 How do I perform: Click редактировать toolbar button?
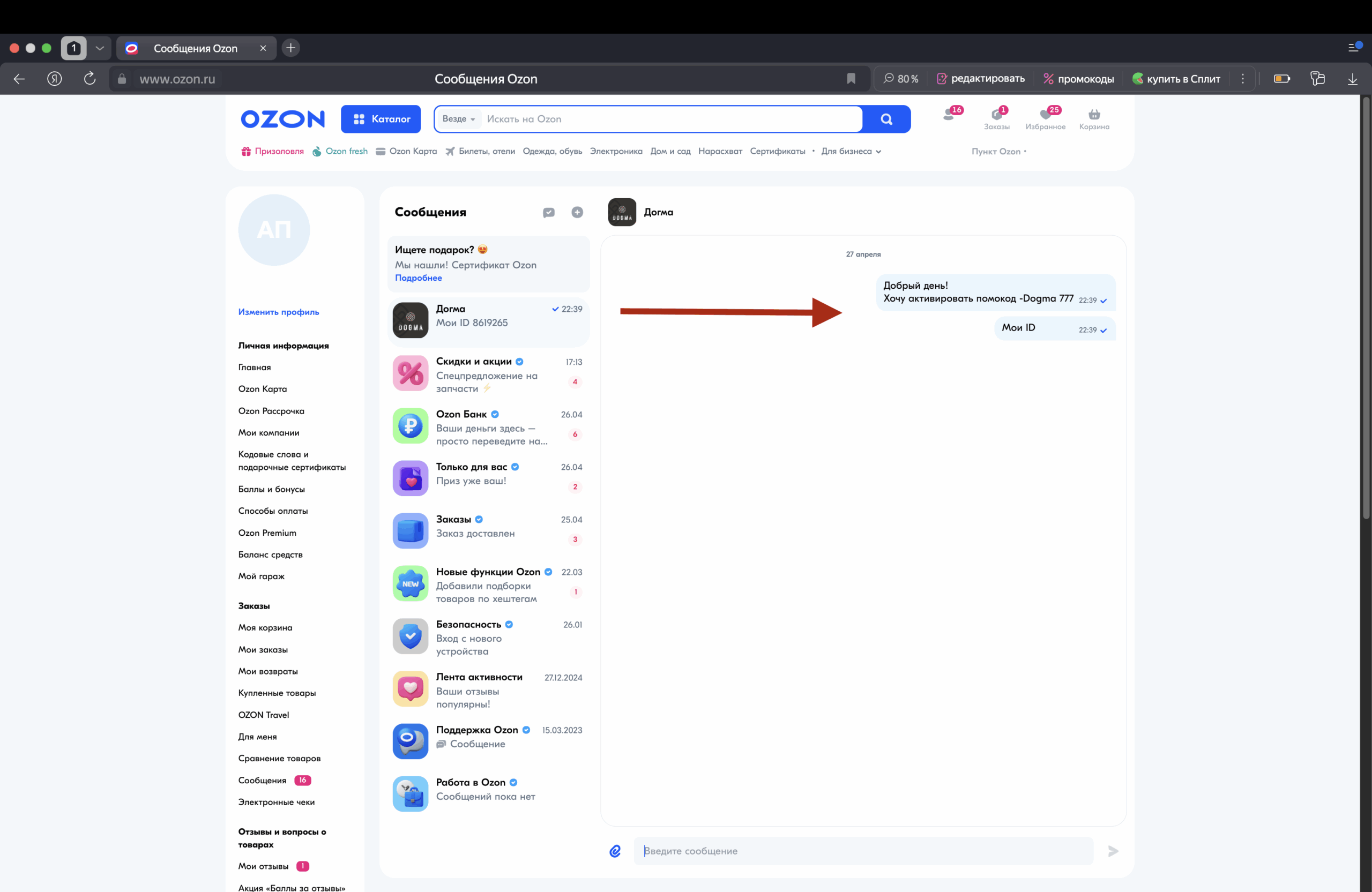click(x=980, y=79)
